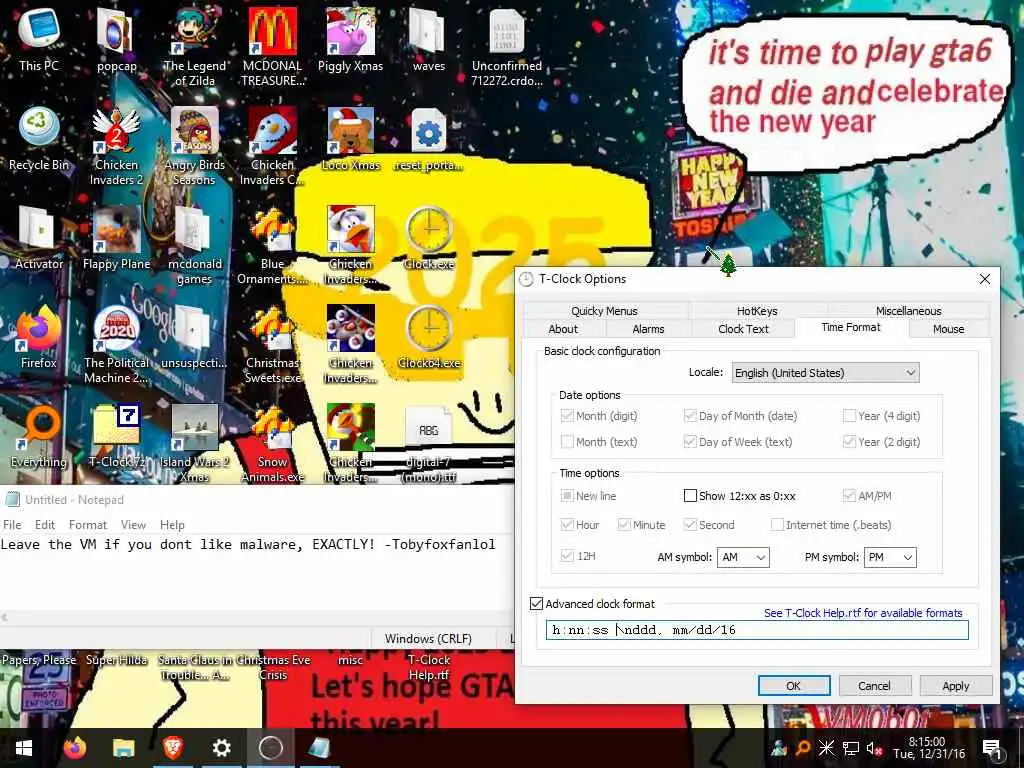The height and width of the screenshot is (768, 1024).
Task: Switch to the Miscellaneous tab
Action: (x=908, y=311)
